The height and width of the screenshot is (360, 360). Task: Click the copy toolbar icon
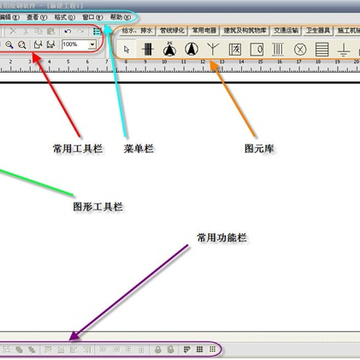[38, 31]
